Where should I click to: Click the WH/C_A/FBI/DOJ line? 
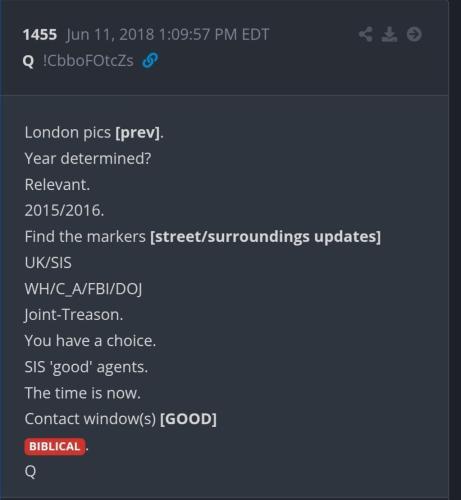tap(83, 289)
